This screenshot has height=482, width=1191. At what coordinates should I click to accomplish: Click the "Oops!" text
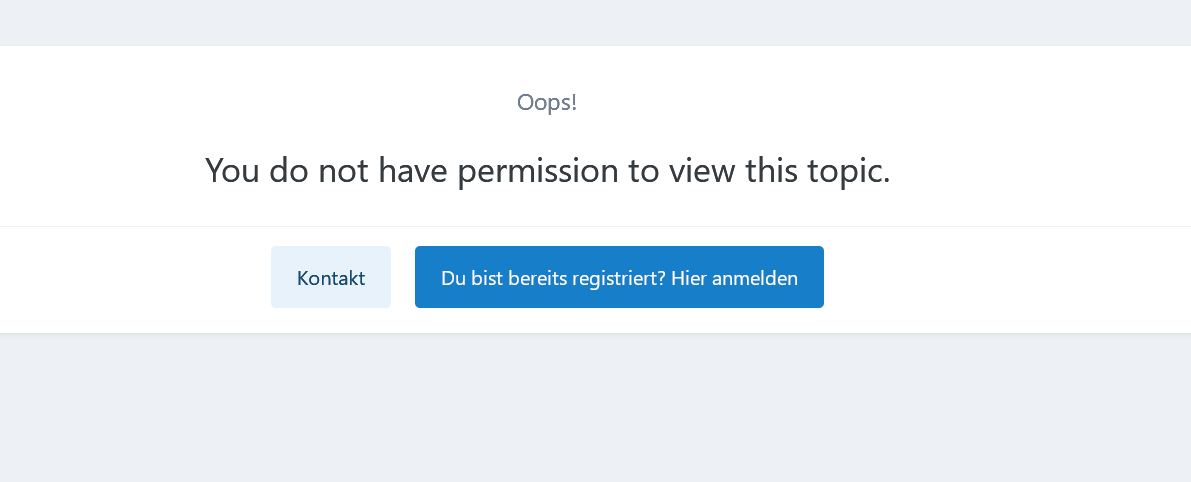(547, 102)
